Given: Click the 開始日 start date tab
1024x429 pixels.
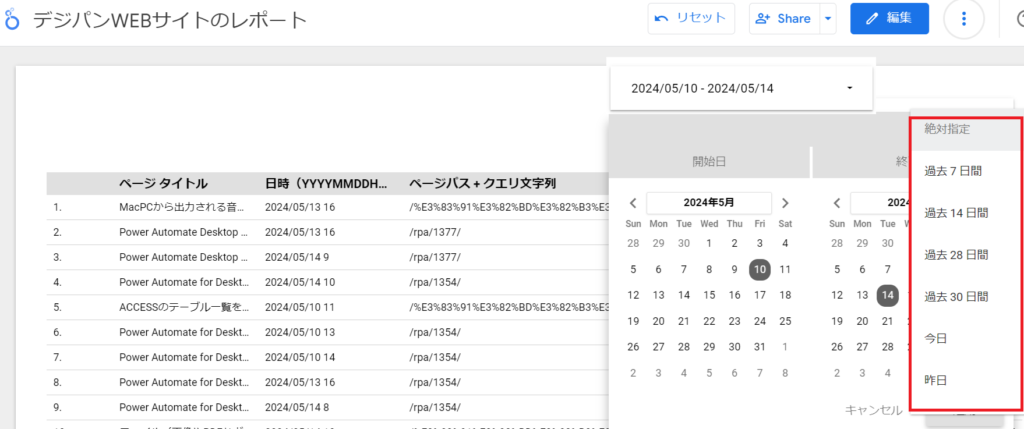Looking at the screenshot, I should coord(709,161).
